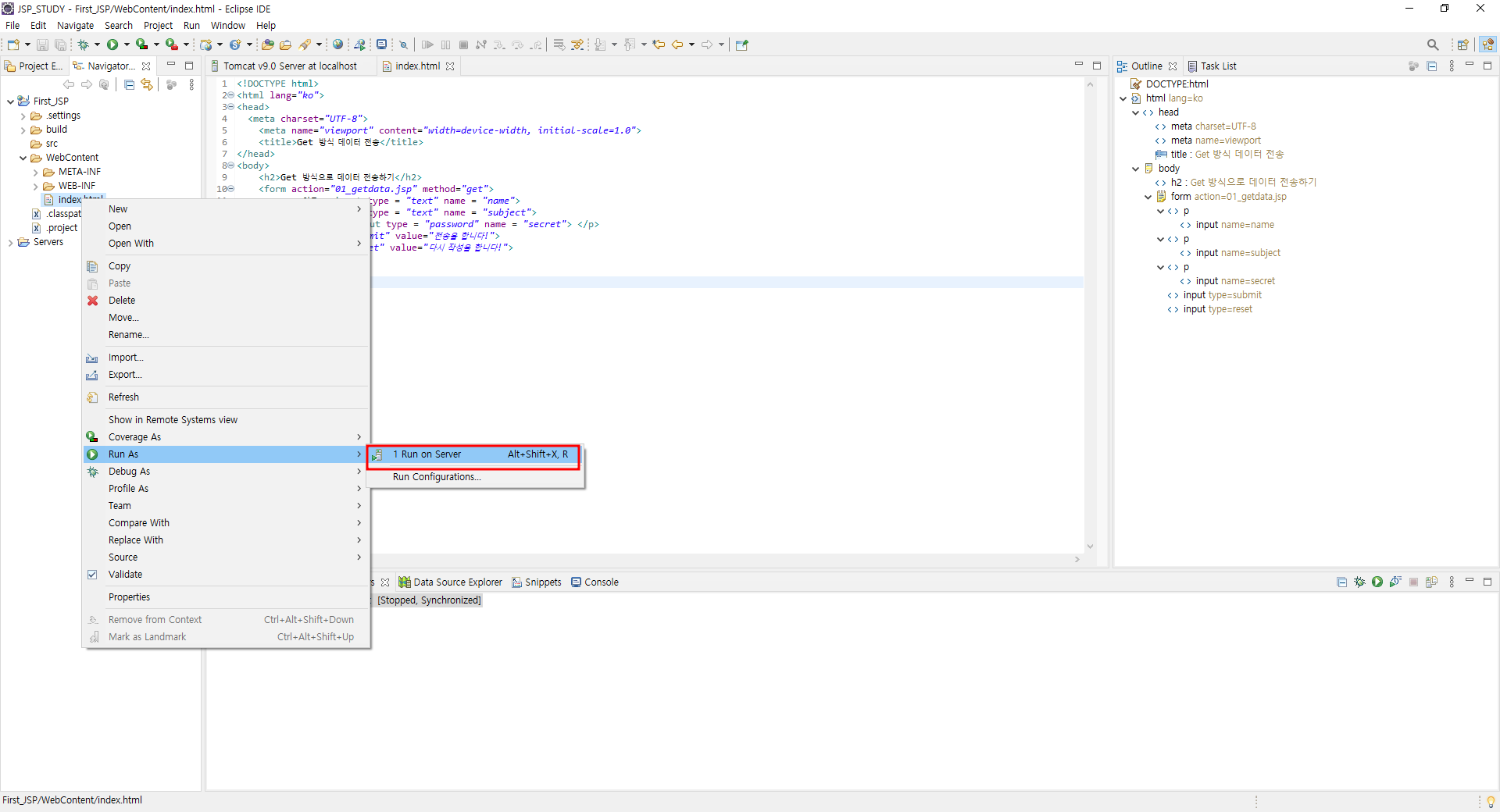This screenshot has height=812, width=1500.
Task: Select Properties in the context menu
Action: 226,597
